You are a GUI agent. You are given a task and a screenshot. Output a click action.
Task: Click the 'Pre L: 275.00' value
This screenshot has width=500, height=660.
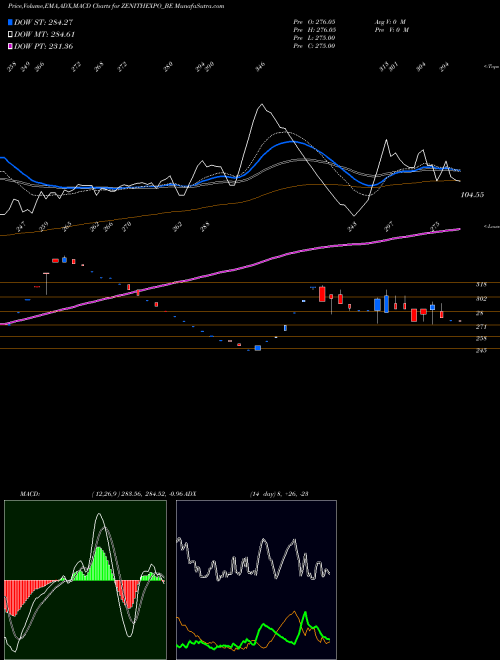click(314, 38)
